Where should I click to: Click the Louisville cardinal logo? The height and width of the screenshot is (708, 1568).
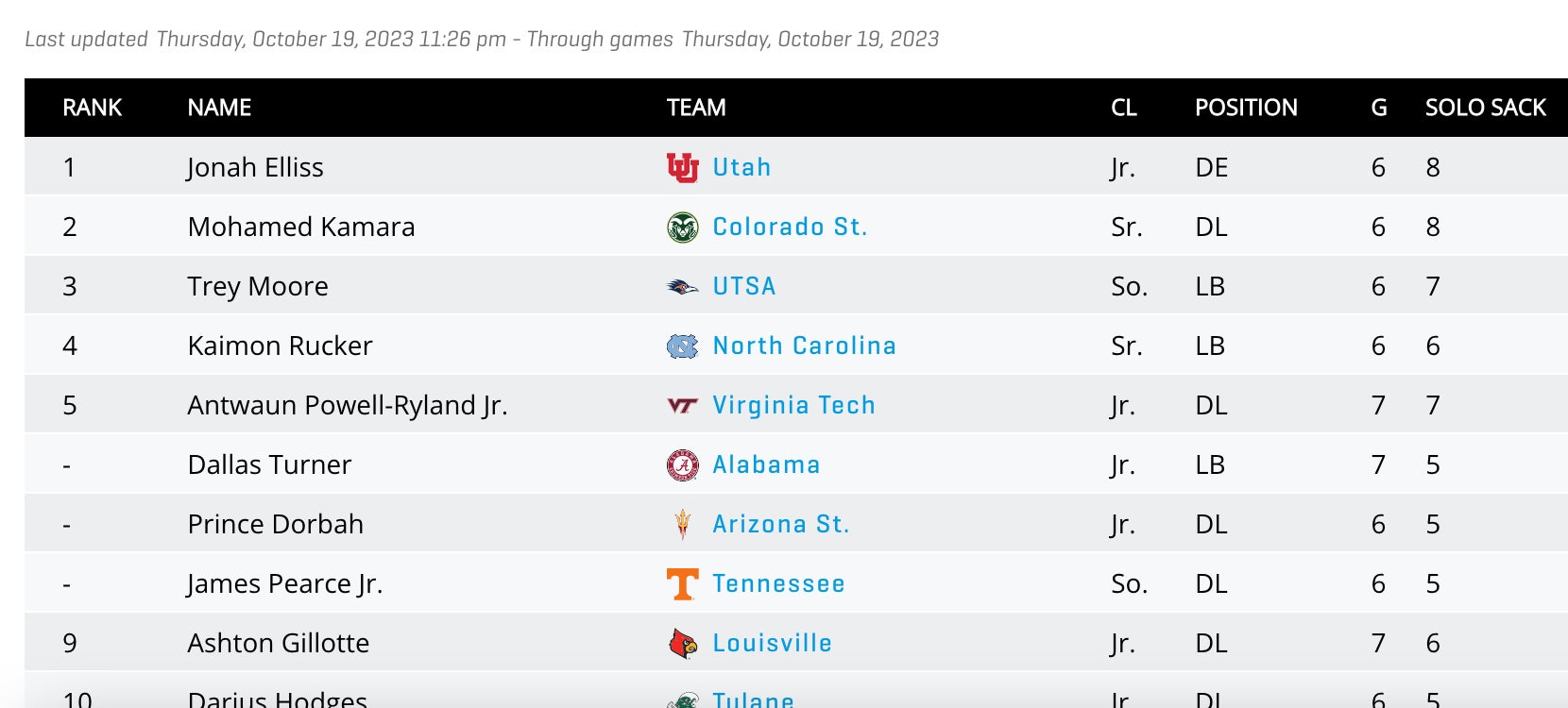tap(682, 644)
